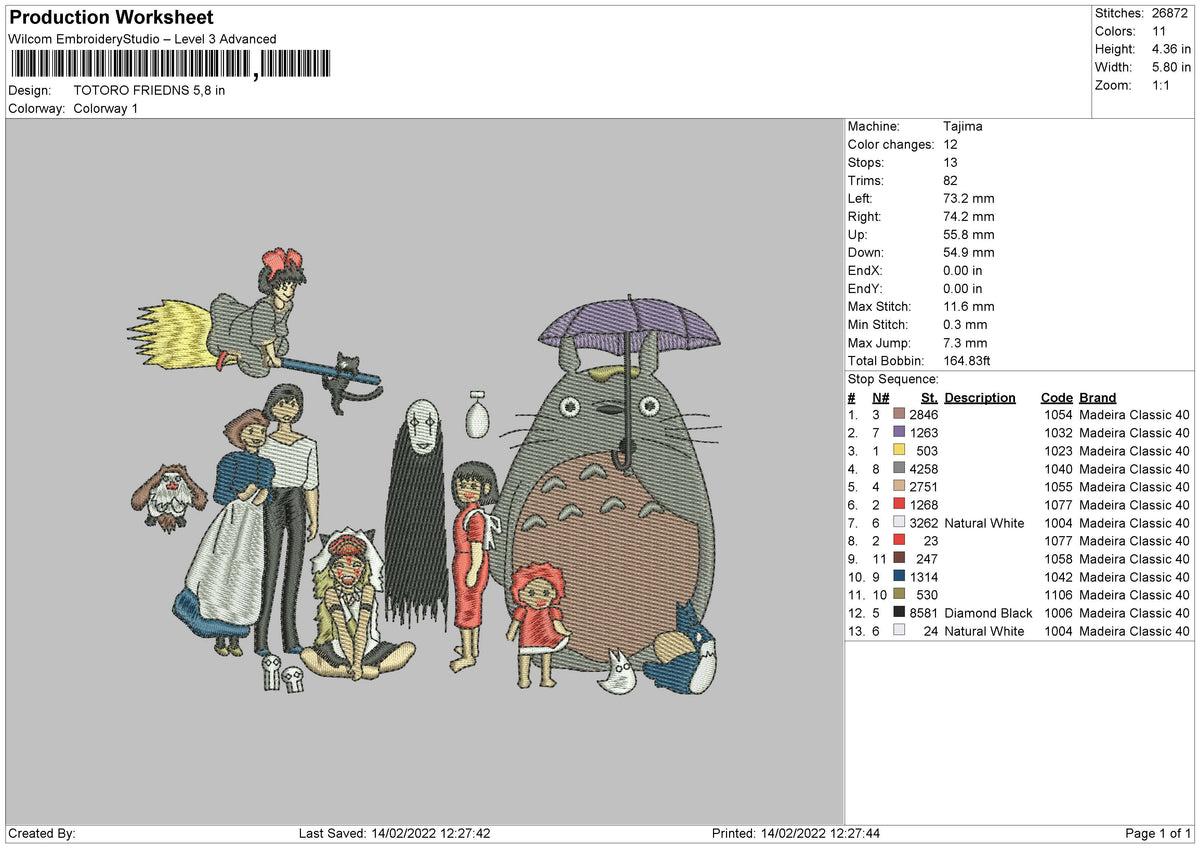Image resolution: width=1200 pixels, height=848 pixels.
Task: Click the embroidery design preview image
Action: point(424,471)
